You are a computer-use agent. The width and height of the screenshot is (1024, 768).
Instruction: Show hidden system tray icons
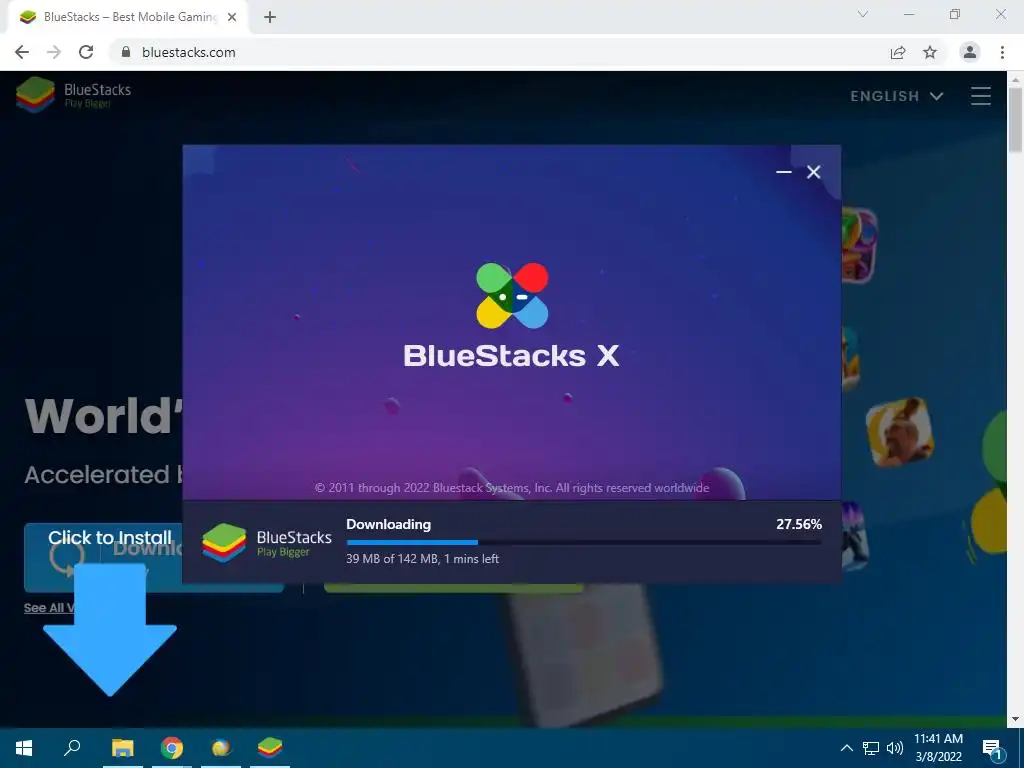[x=846, y=748]
